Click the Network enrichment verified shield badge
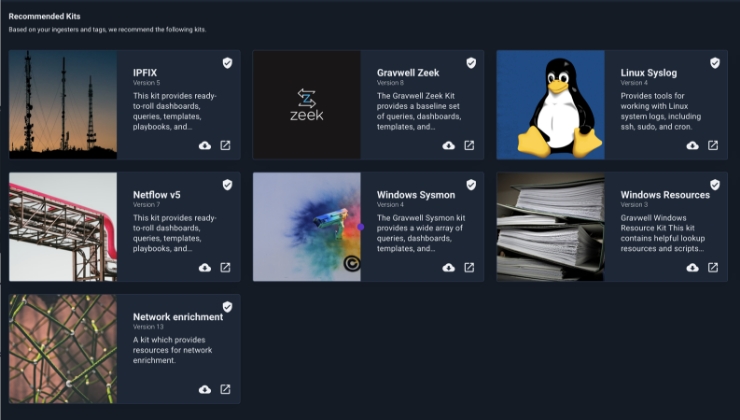 pyautogui.click(x=227, y=307)
